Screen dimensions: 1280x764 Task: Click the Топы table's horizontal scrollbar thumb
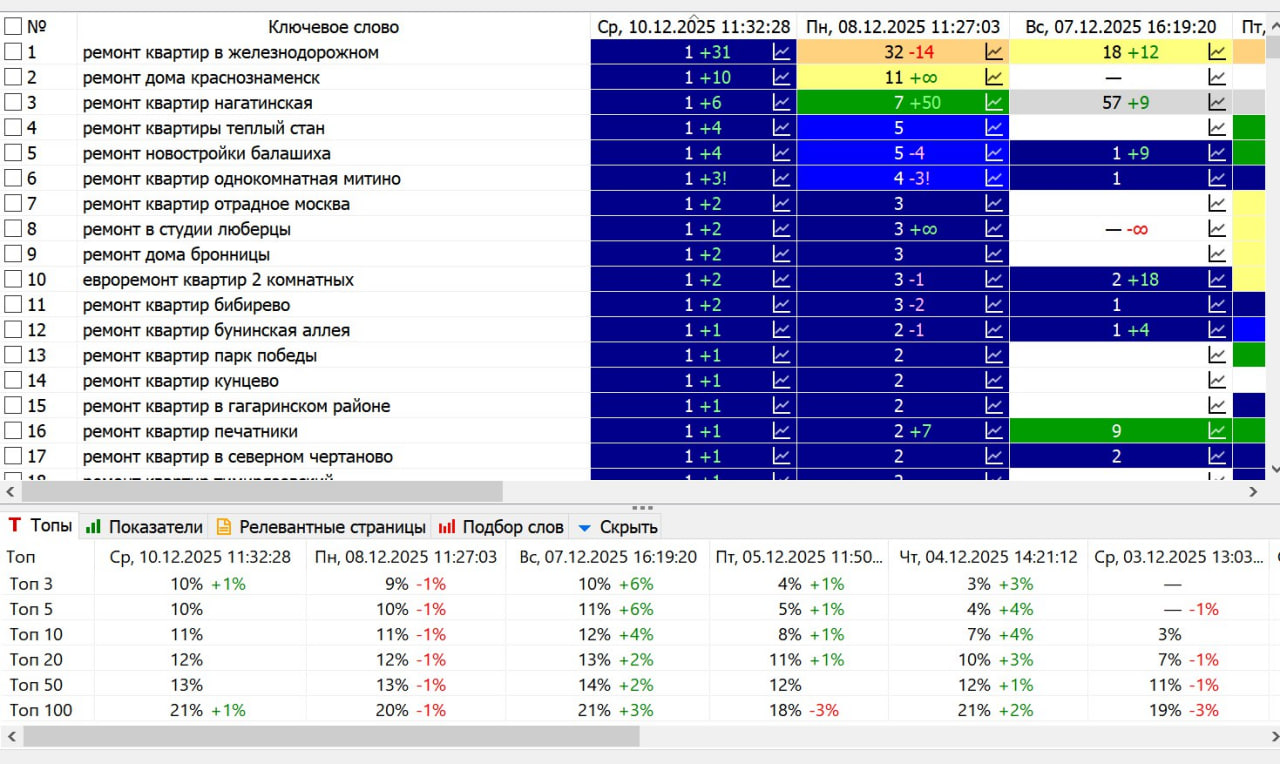(331, 736)
